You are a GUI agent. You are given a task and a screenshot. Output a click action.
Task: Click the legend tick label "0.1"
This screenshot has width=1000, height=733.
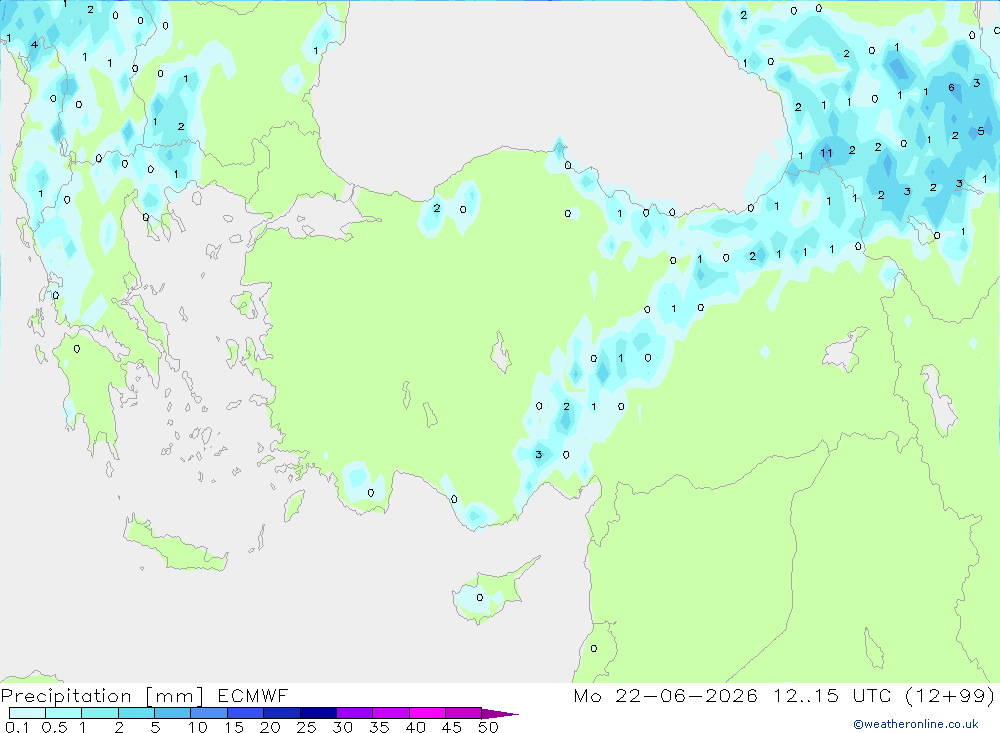(17, 727)
